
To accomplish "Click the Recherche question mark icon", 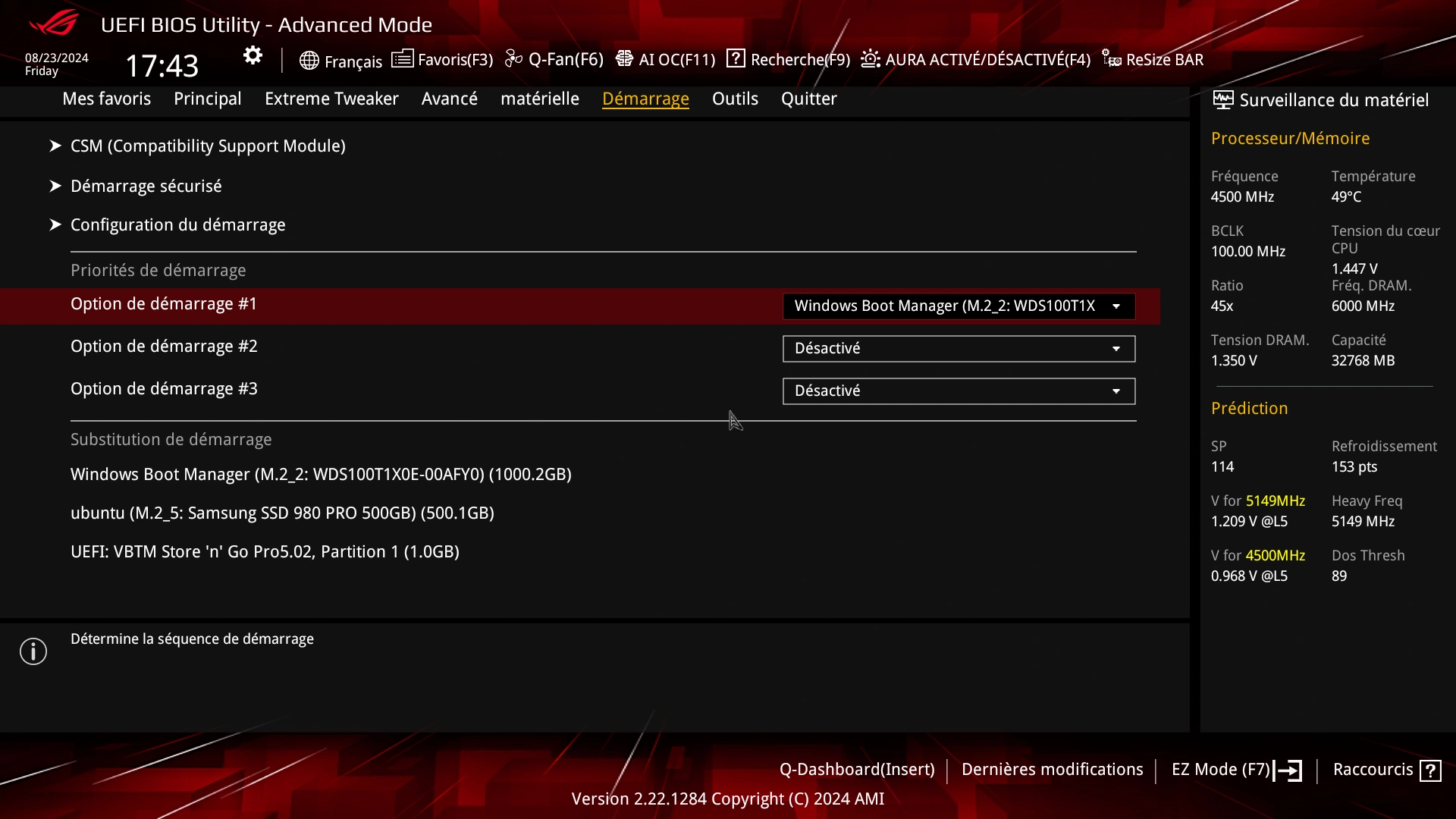I will (736, 58).
